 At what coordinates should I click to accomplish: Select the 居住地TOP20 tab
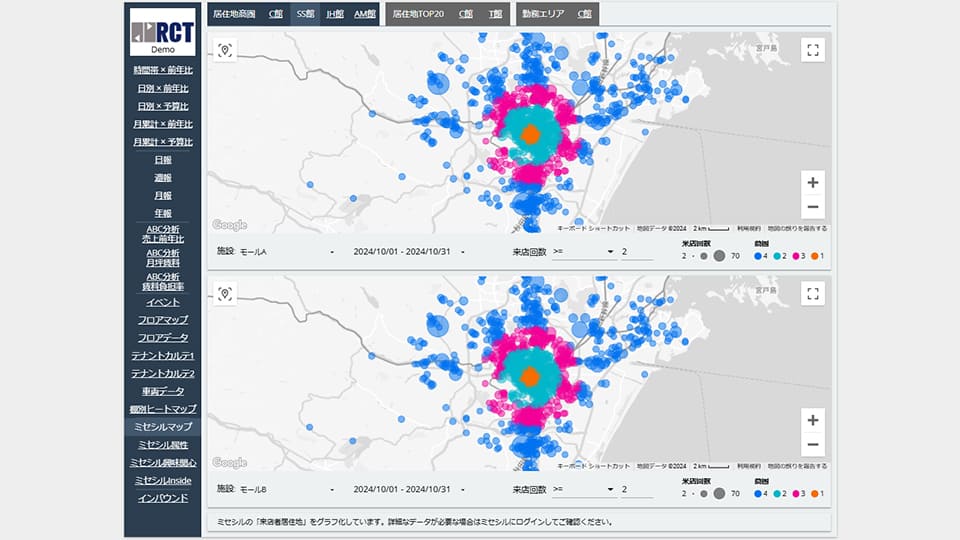pyautogui.click(x=418, y=15)
